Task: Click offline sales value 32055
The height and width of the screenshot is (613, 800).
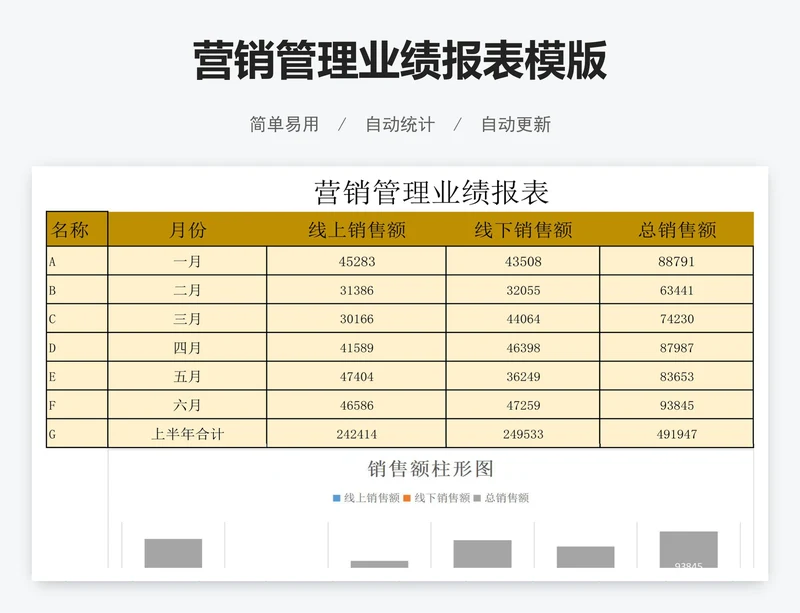Action: [523, 290]
